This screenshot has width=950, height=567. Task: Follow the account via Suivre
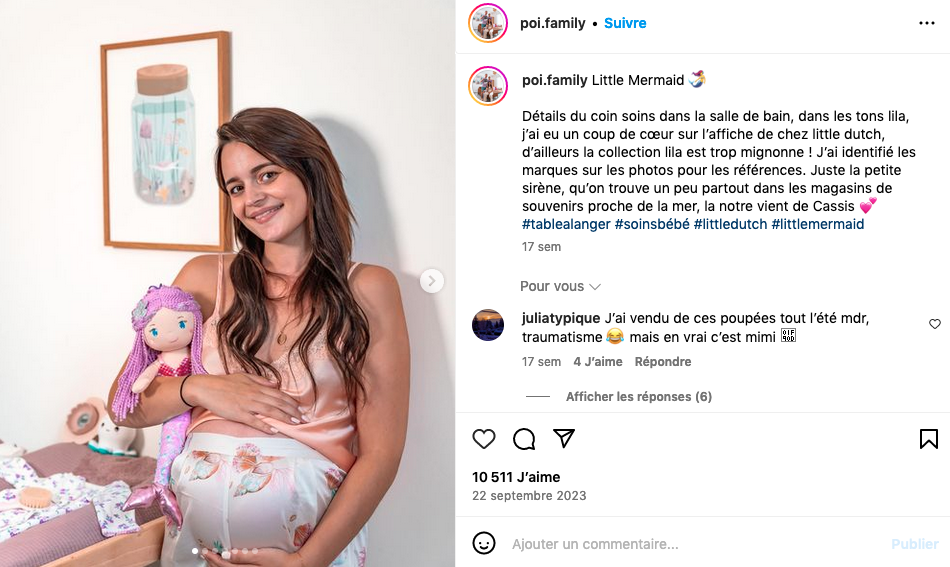point(625,23)
